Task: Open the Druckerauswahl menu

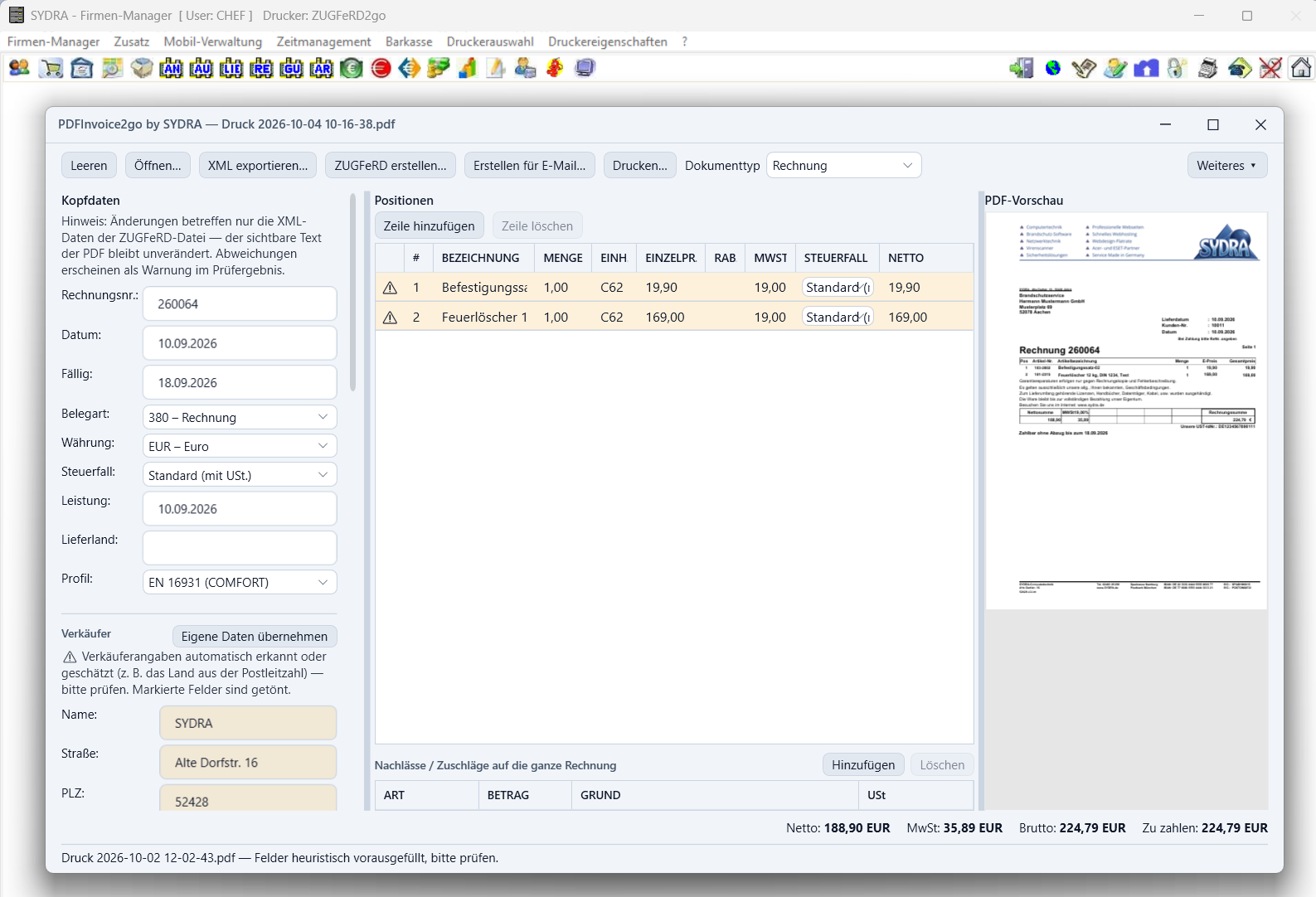Action: [x=490, y=41]
